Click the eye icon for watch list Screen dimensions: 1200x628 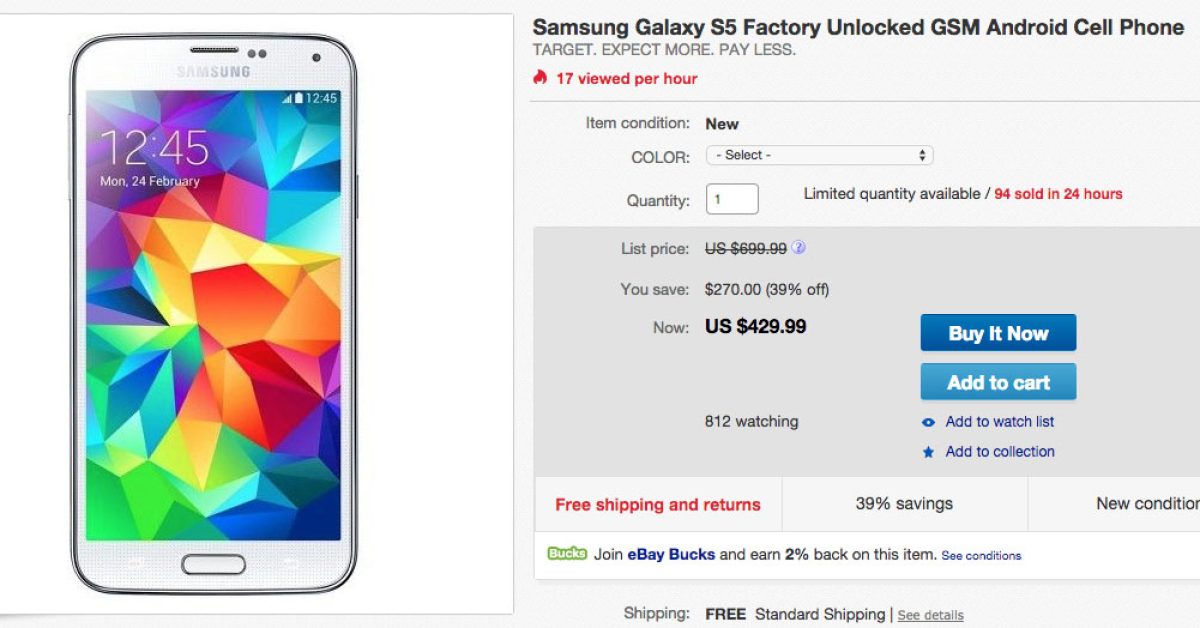tap(929, 423)
